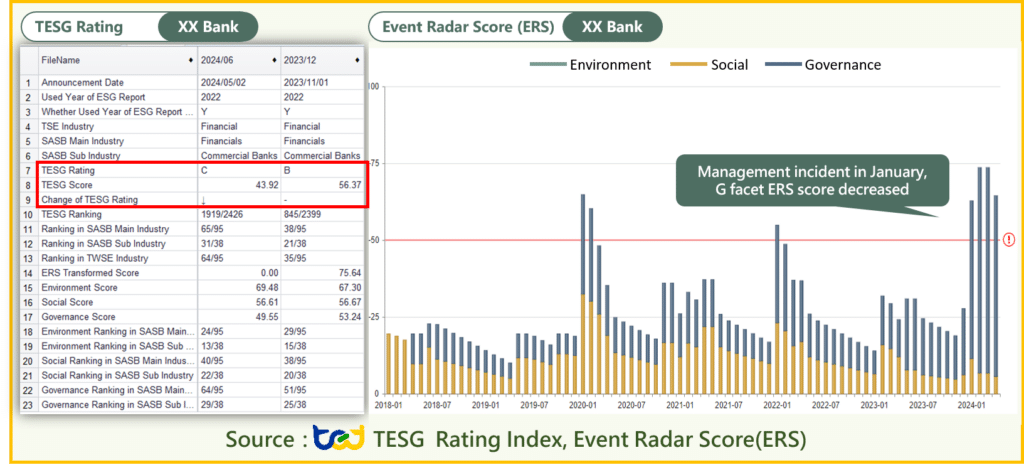Open FileName column sort dropdown
Image resolution: width=1024 pixels, height=465 pixels.
coord(191,62)
